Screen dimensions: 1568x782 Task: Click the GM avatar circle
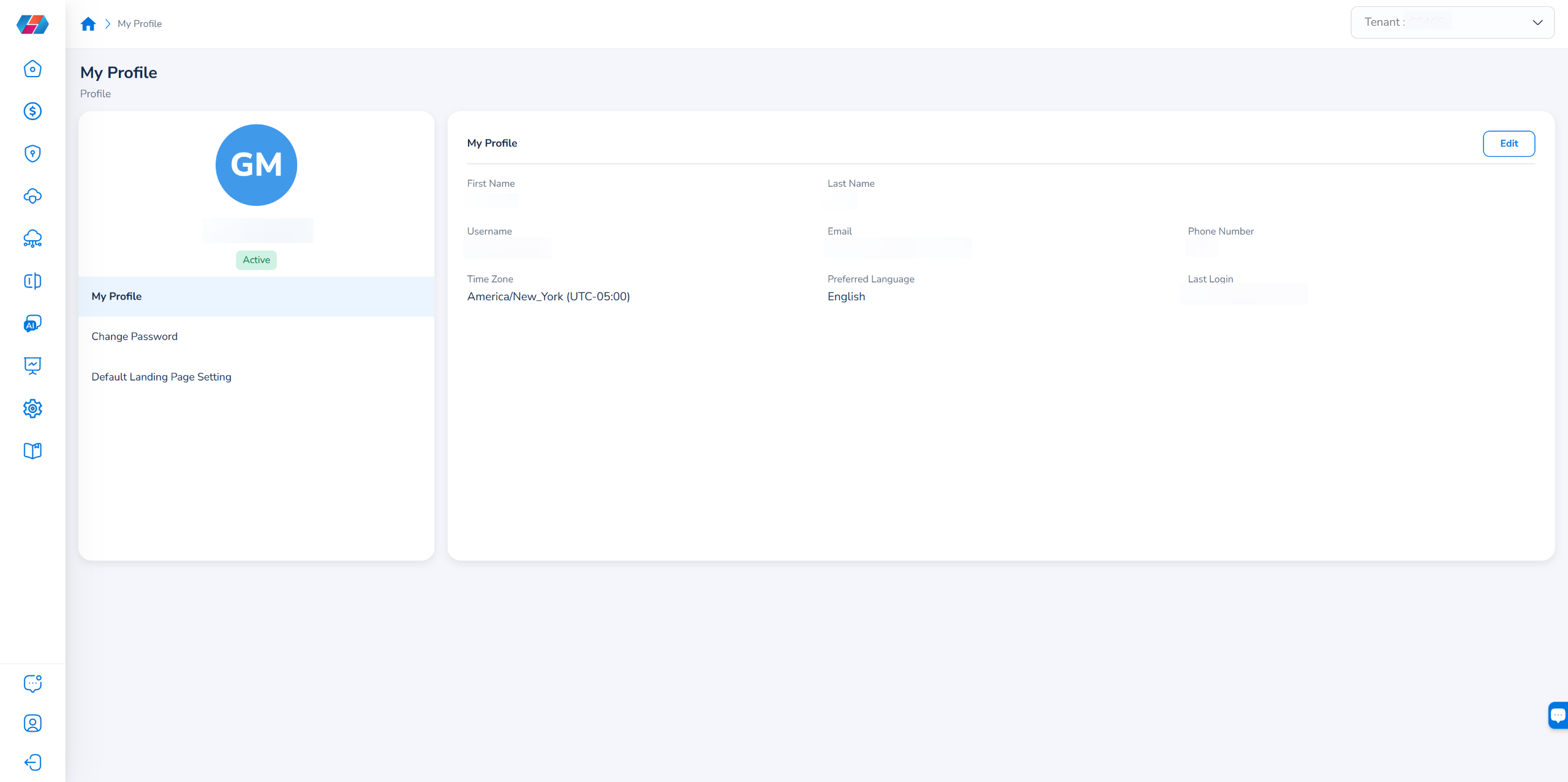click(256, 165)
